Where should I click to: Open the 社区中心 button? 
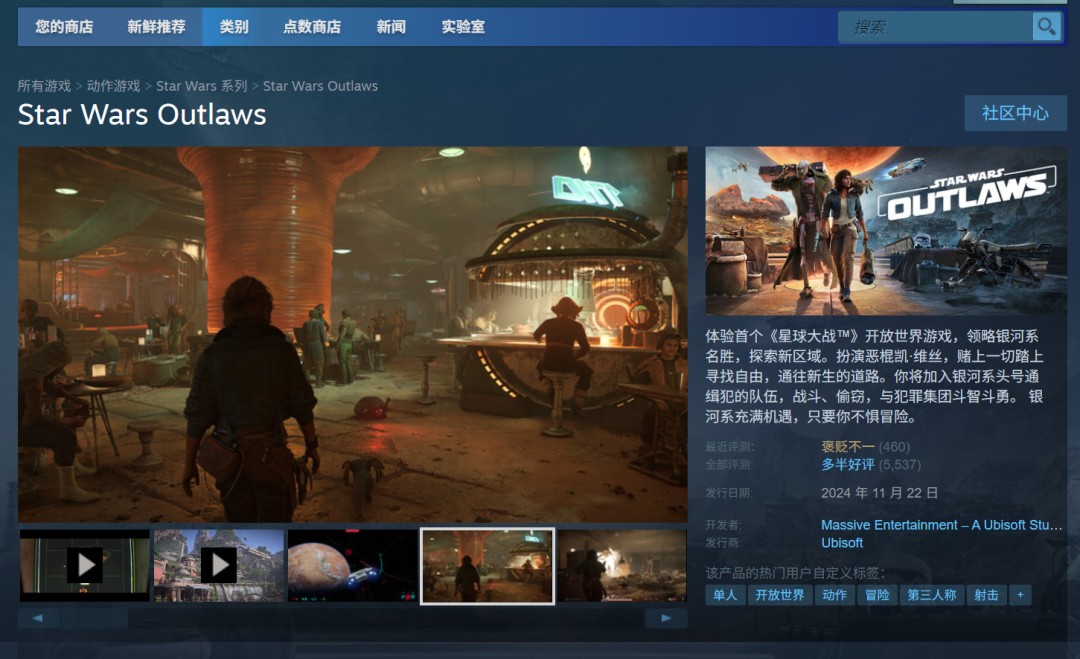(x=1015, y=113)
